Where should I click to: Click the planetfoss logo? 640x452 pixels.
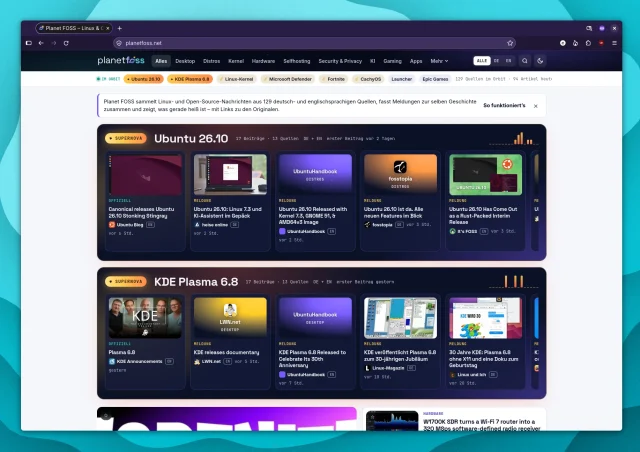(121, 60)
